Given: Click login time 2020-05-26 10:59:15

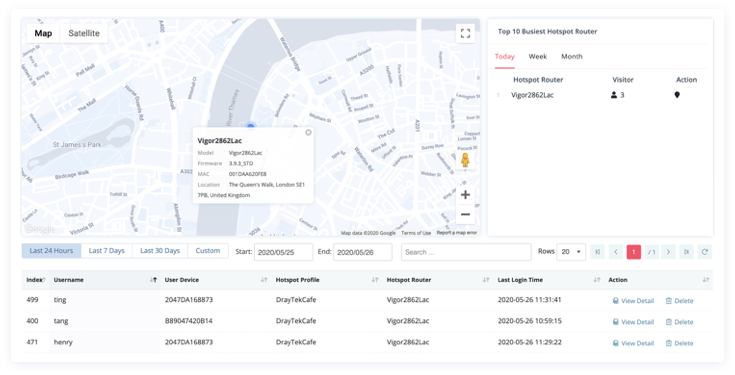Looking at the screenshot, I should tap(529, 321).
